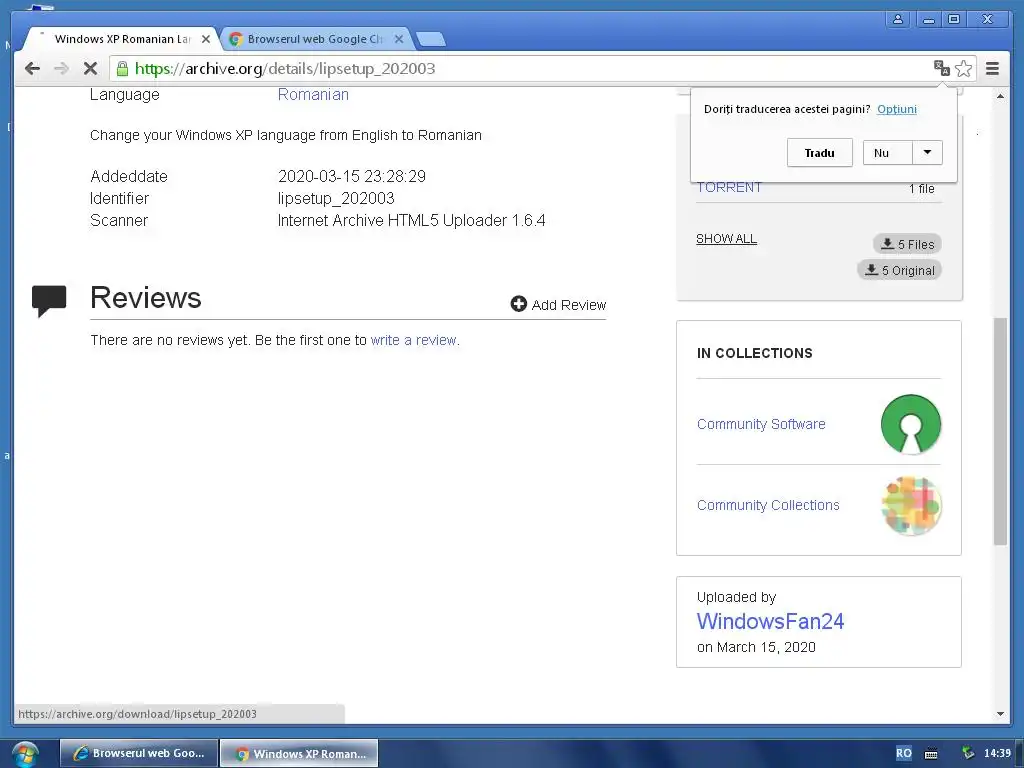Download via the 5 Original button
Screen dimensions: 1024x768
899,270
